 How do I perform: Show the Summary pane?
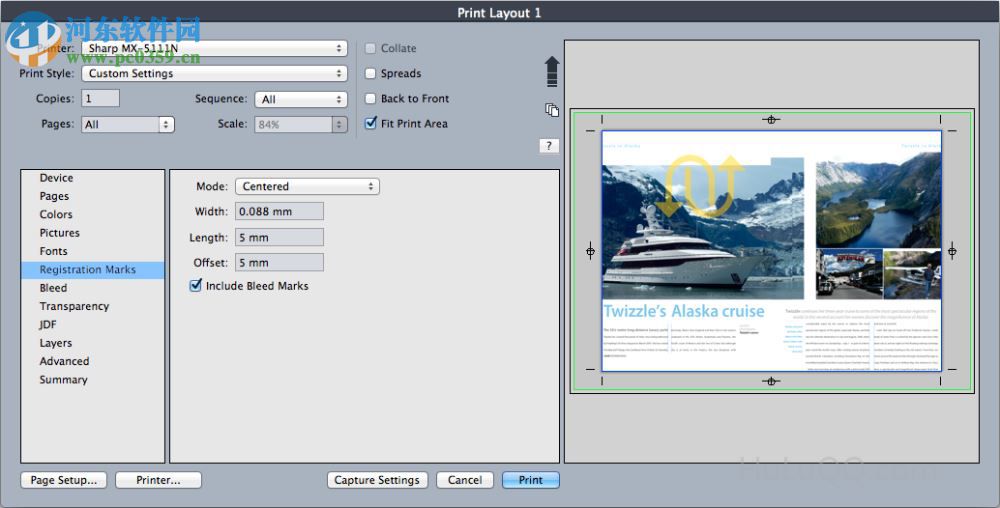coord(93,380)
